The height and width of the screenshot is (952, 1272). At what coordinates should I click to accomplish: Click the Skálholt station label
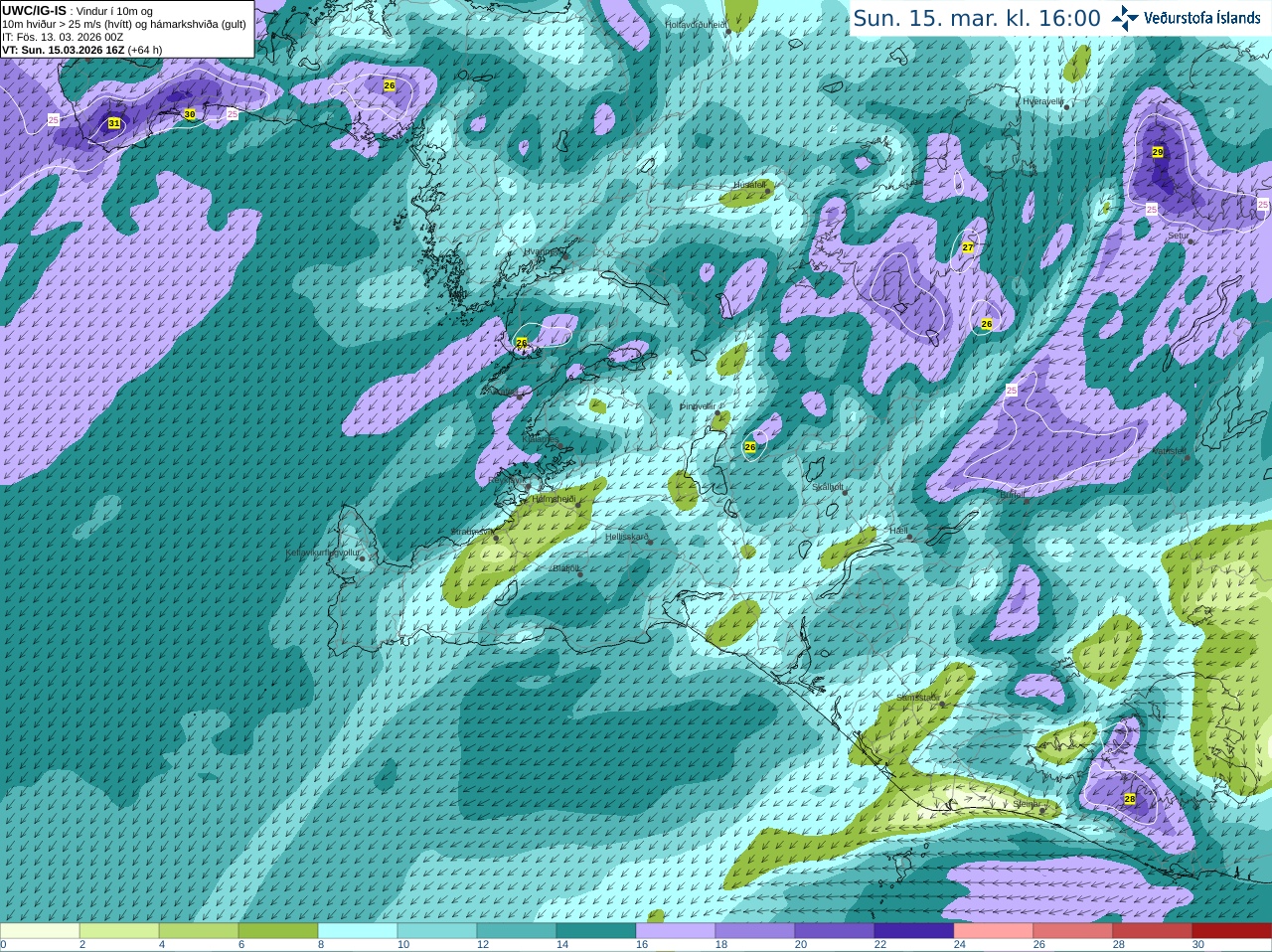coord(827,487)
